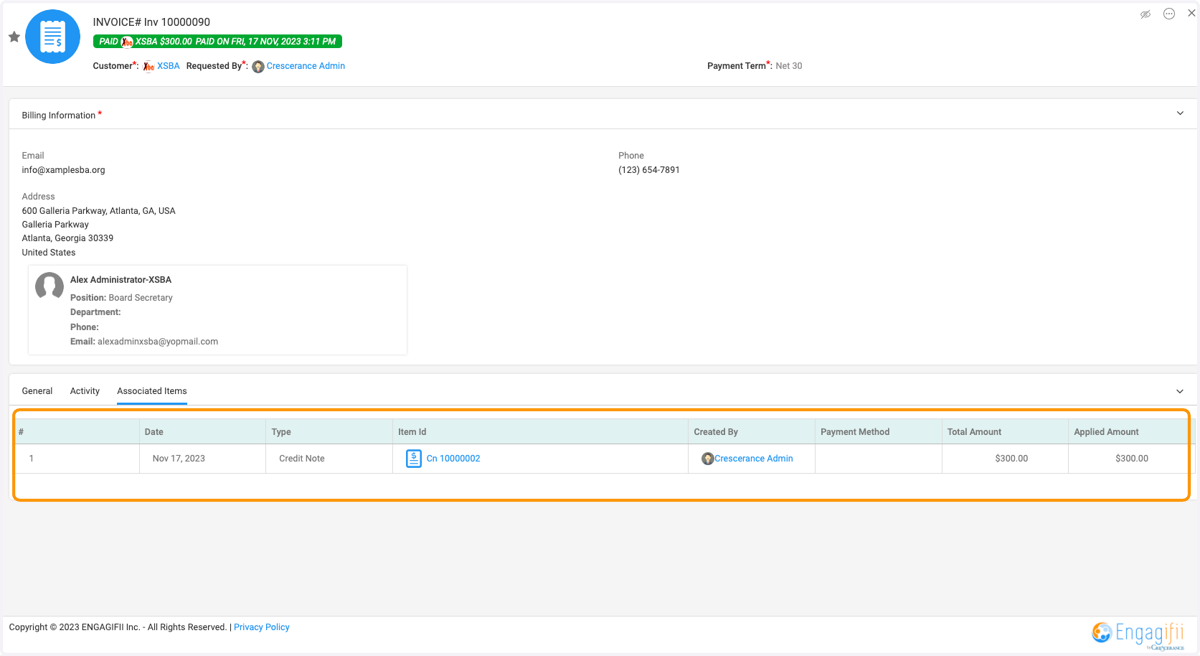Open the more options ellipsis menu
This screenshot has height=656, width=1200.
coord(1169,14)
